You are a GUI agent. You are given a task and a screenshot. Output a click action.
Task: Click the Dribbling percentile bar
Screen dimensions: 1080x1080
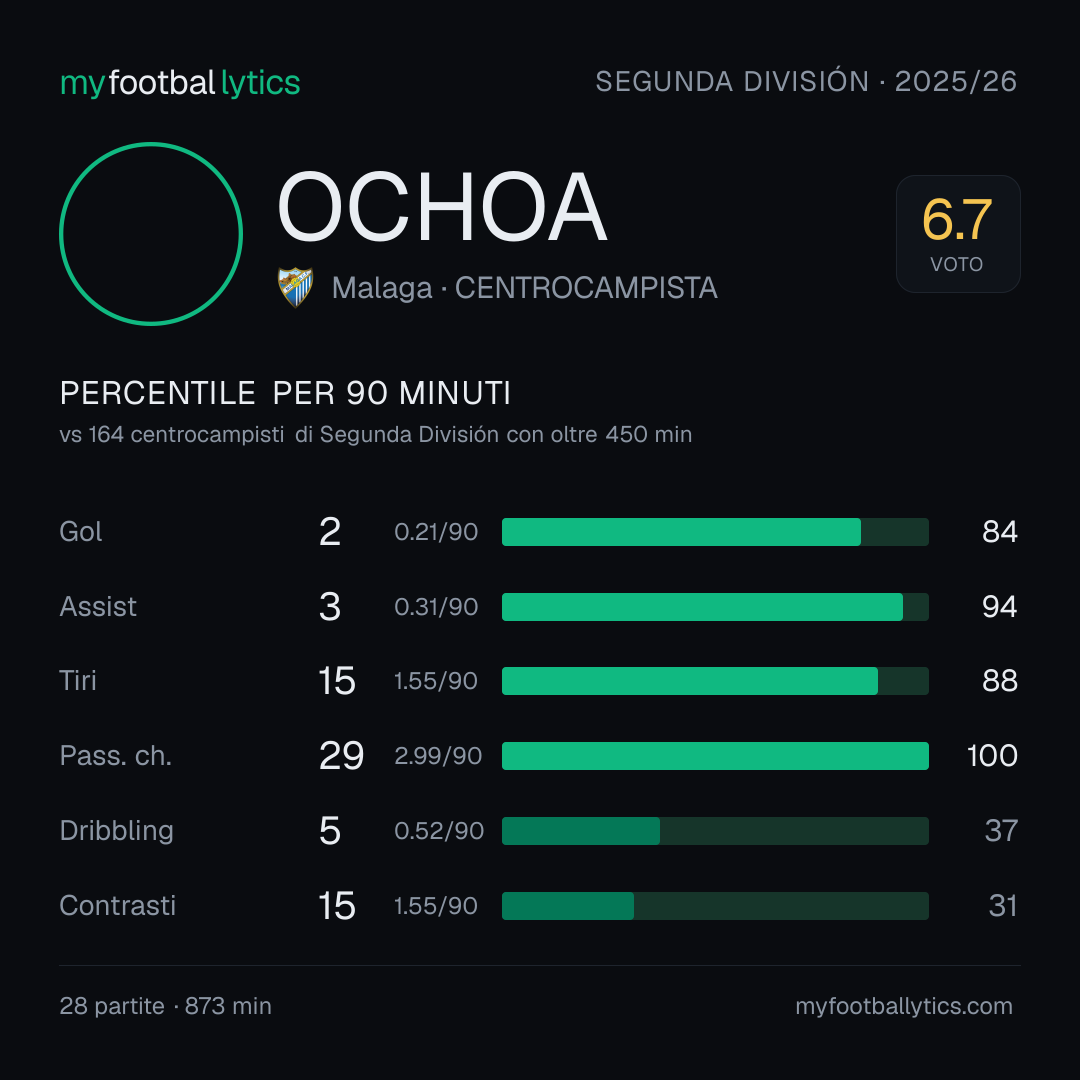coord(715,831)
